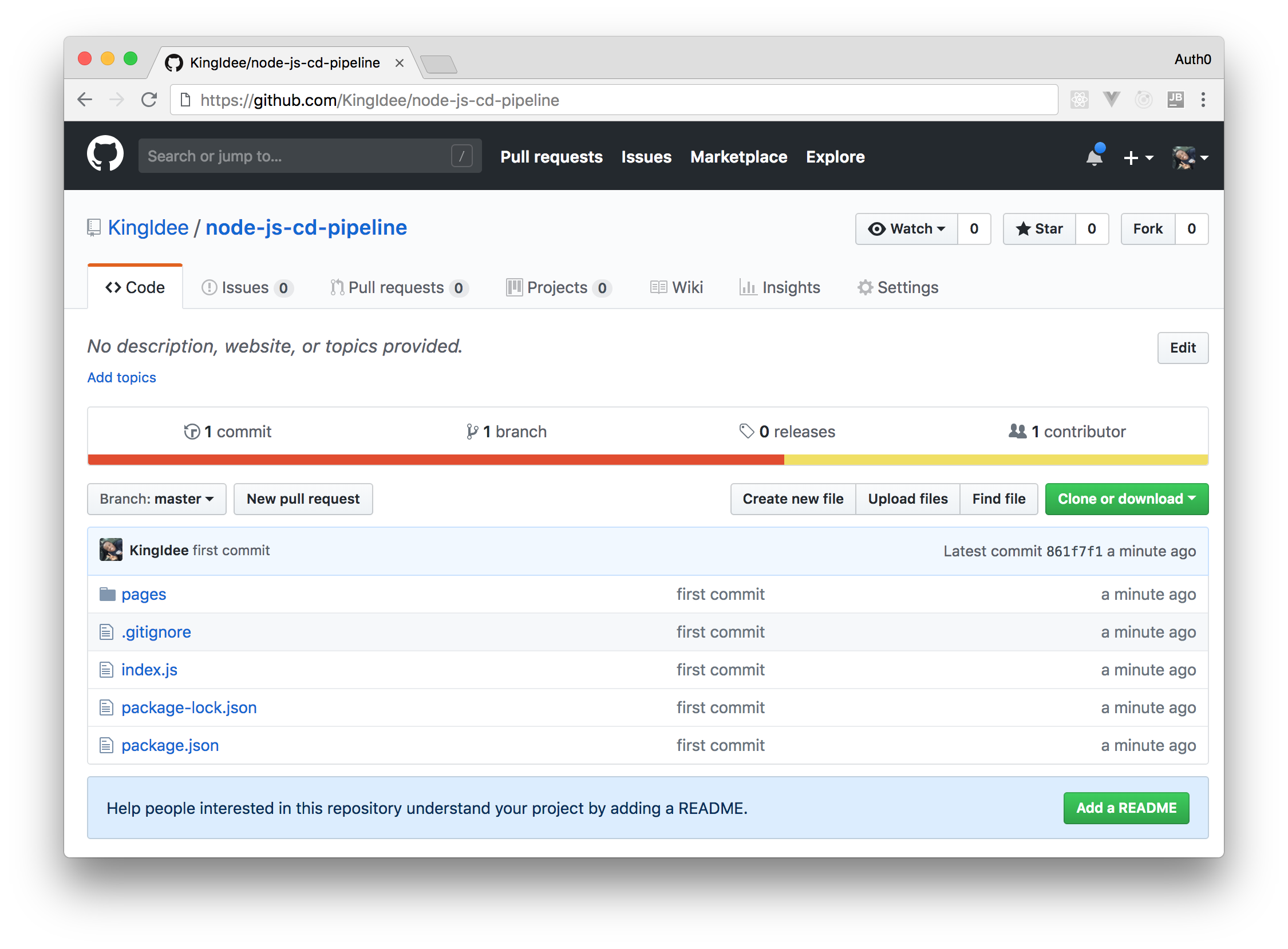Click the GitHub Octocat logo
The height and width of the screenshot is (949, 1288).
[x=105, y=154]
